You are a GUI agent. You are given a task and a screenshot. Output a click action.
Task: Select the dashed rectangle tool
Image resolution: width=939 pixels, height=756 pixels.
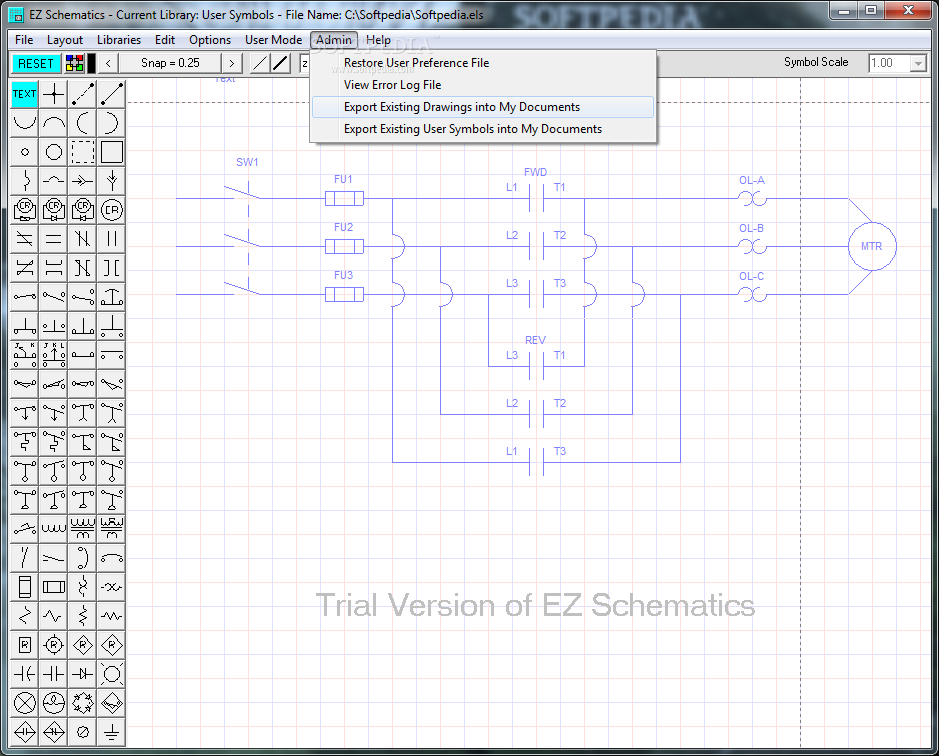click(83, 152)
